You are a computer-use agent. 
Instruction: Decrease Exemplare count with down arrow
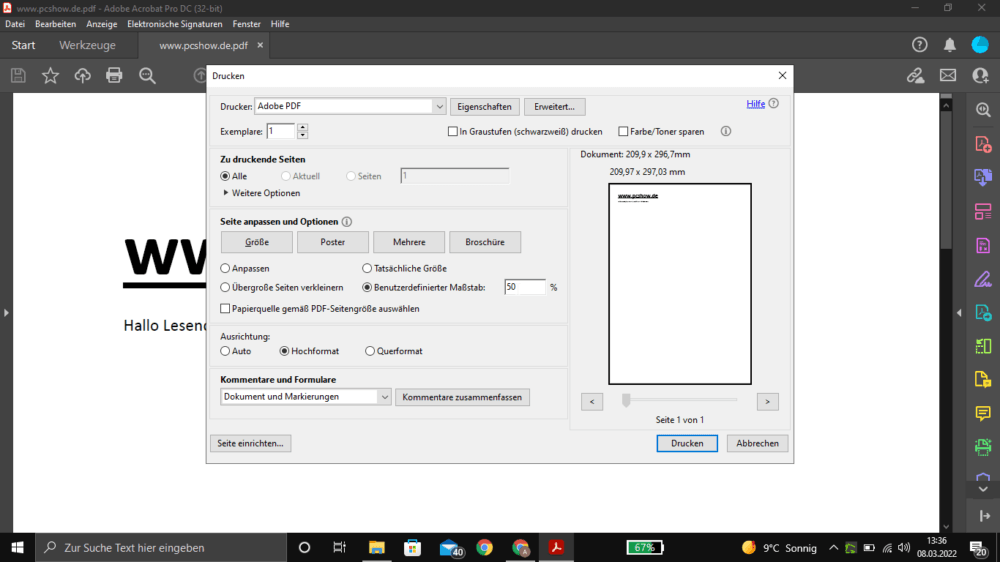pyautogui.click(x=302, y=135)
